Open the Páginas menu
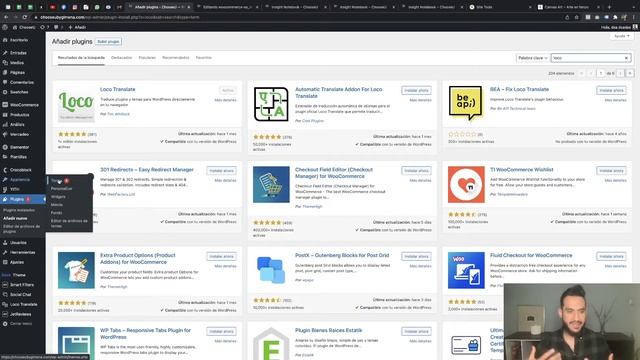Image resolution: width=640 pixels, height=360 pixels. point(17,73)
